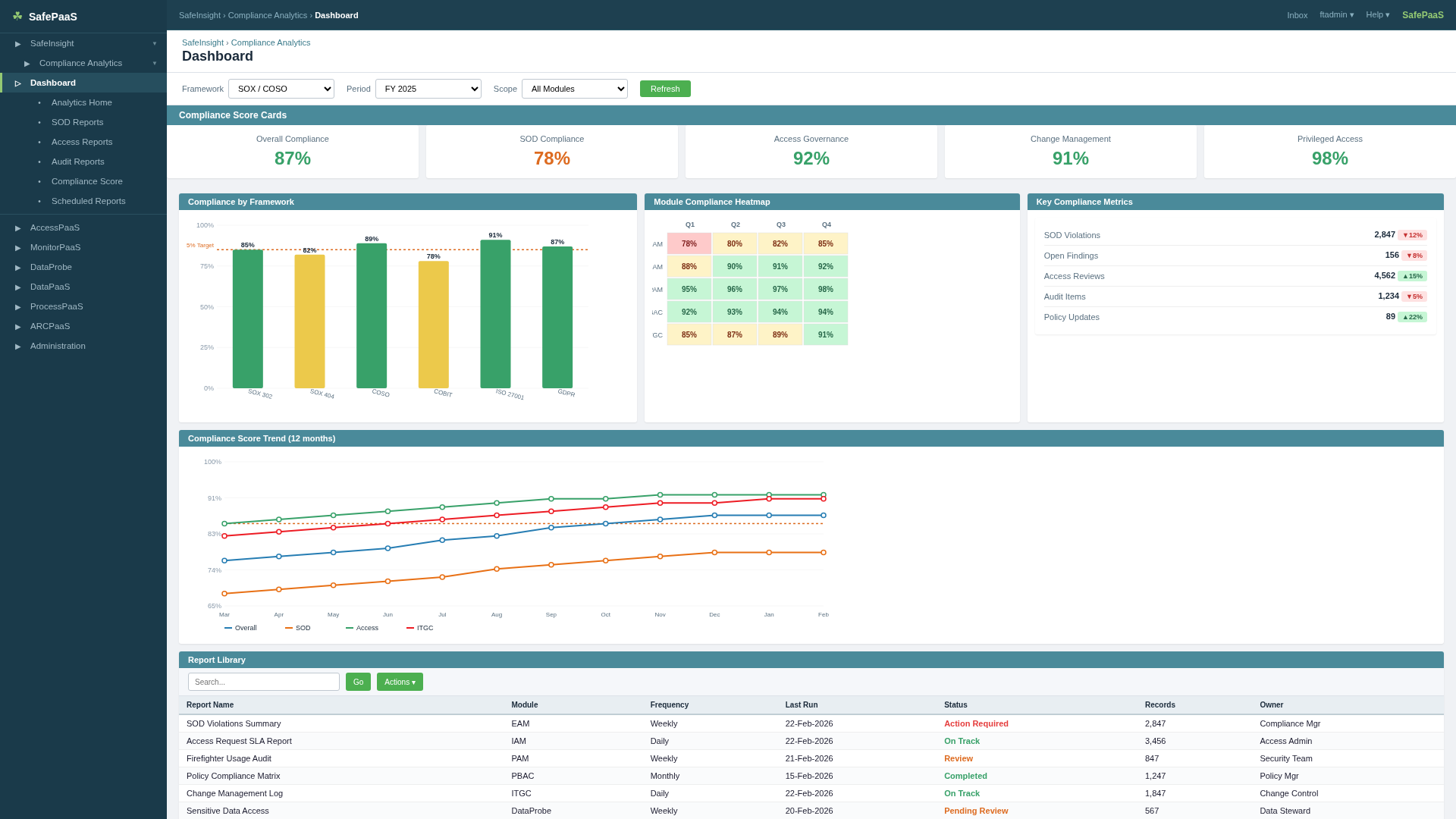Image resolution: width=1456 pixels, height=819 pixels.
Task: Expand the DataPaaS arrow icon
Action: (18, 287)
